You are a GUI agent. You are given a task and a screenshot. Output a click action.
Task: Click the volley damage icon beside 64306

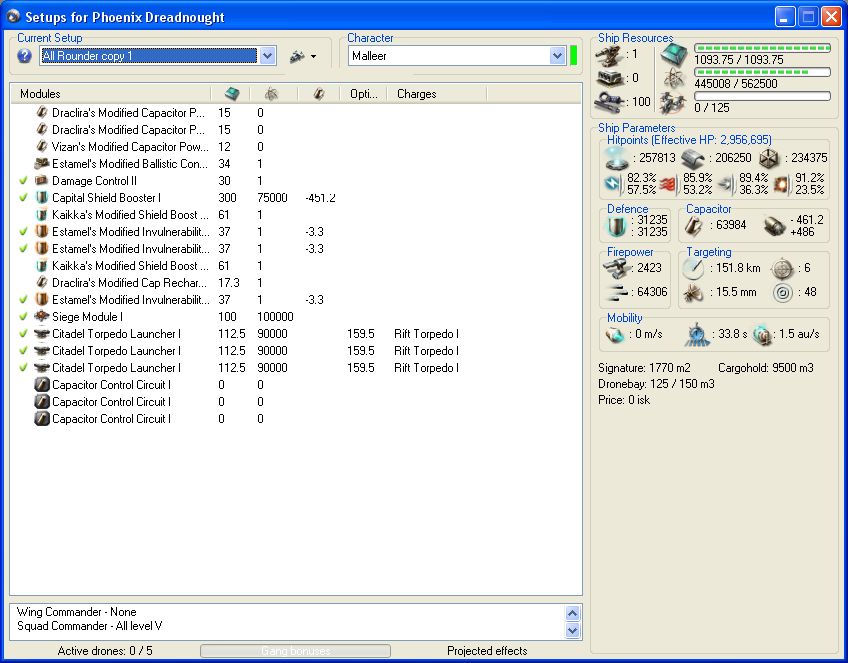617,293
